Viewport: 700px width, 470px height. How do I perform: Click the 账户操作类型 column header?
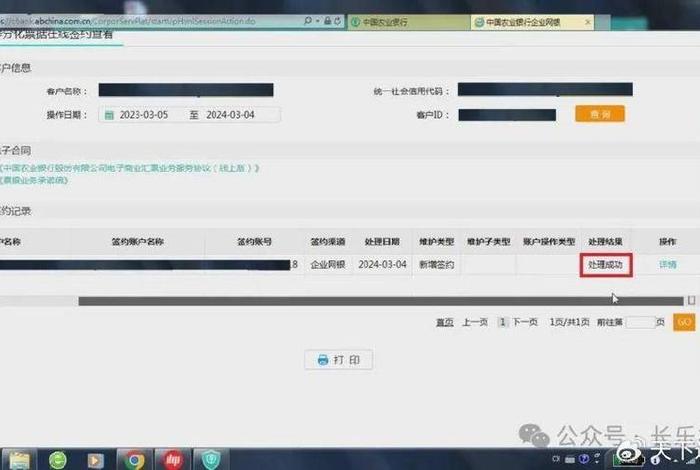(x=549, y=242)
